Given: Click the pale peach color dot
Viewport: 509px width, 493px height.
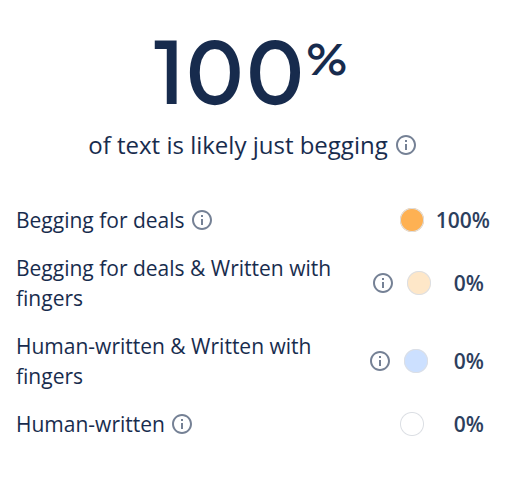Looking at the screenshot, I should [x=419, y=283].
